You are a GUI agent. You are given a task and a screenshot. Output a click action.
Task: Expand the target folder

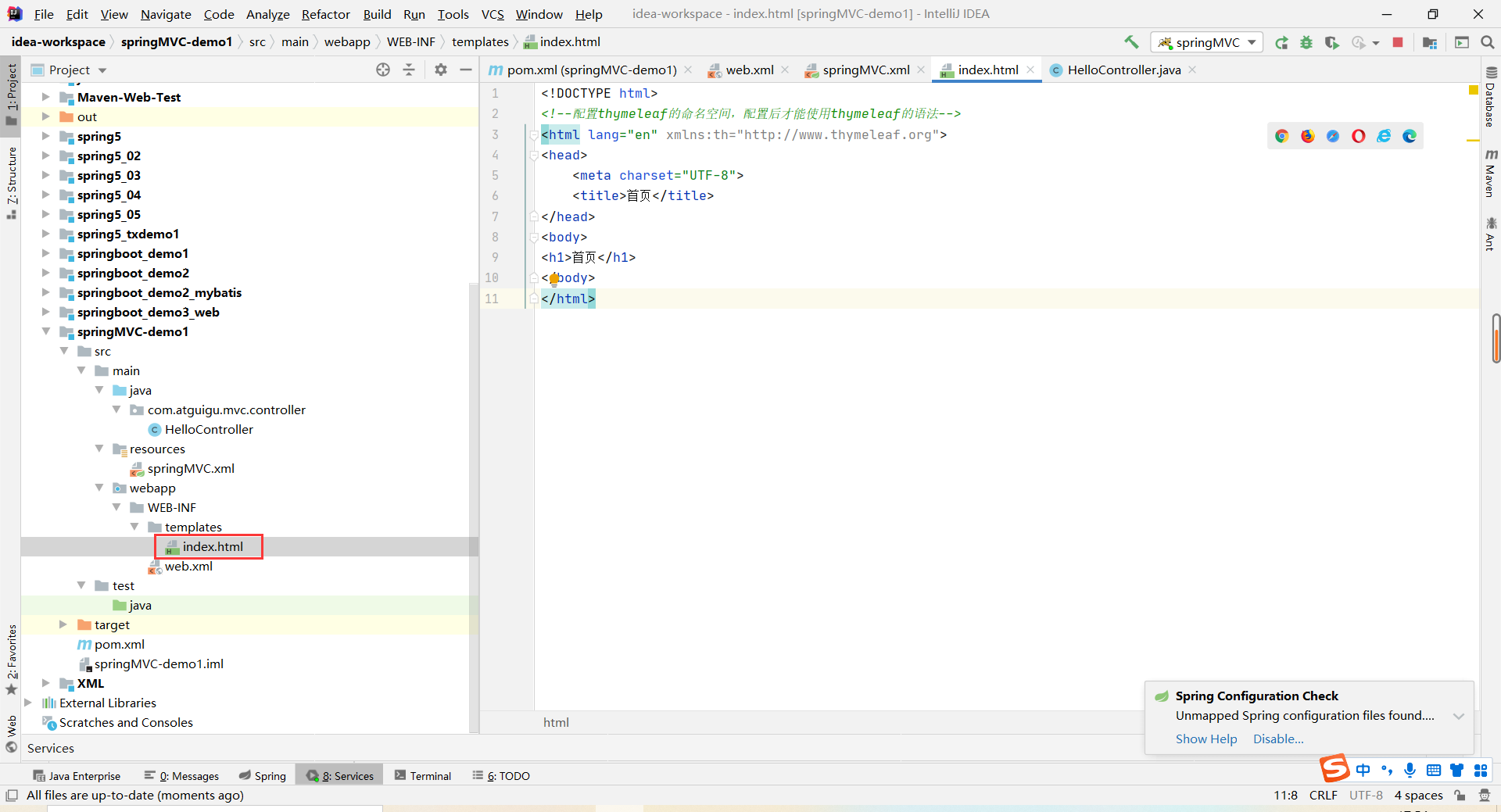(63, 624)
